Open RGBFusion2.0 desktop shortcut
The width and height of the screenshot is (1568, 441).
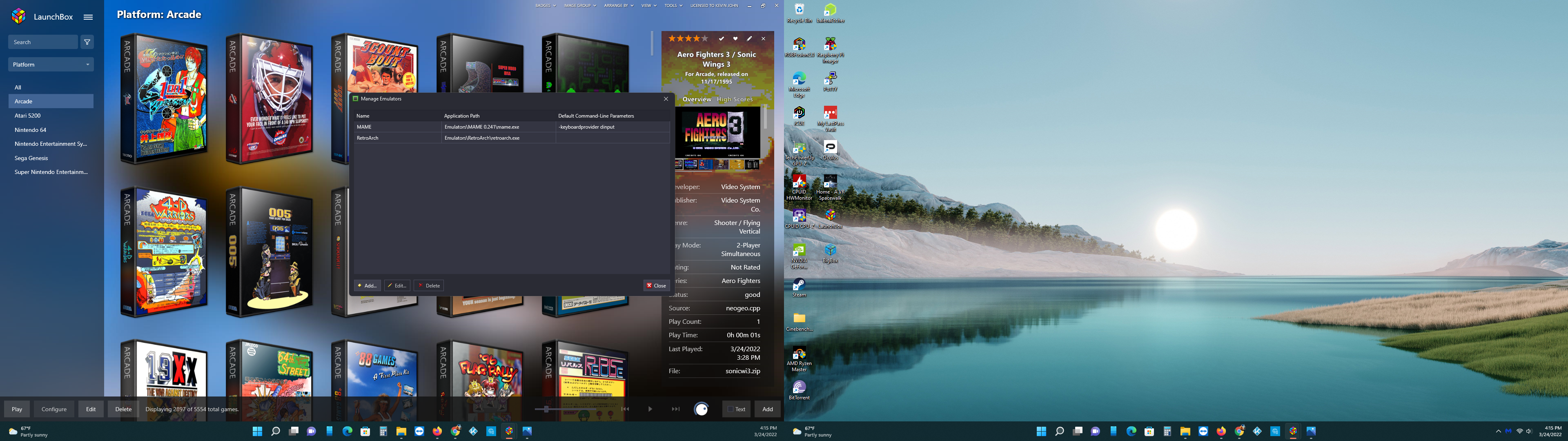tap(799, 47)
